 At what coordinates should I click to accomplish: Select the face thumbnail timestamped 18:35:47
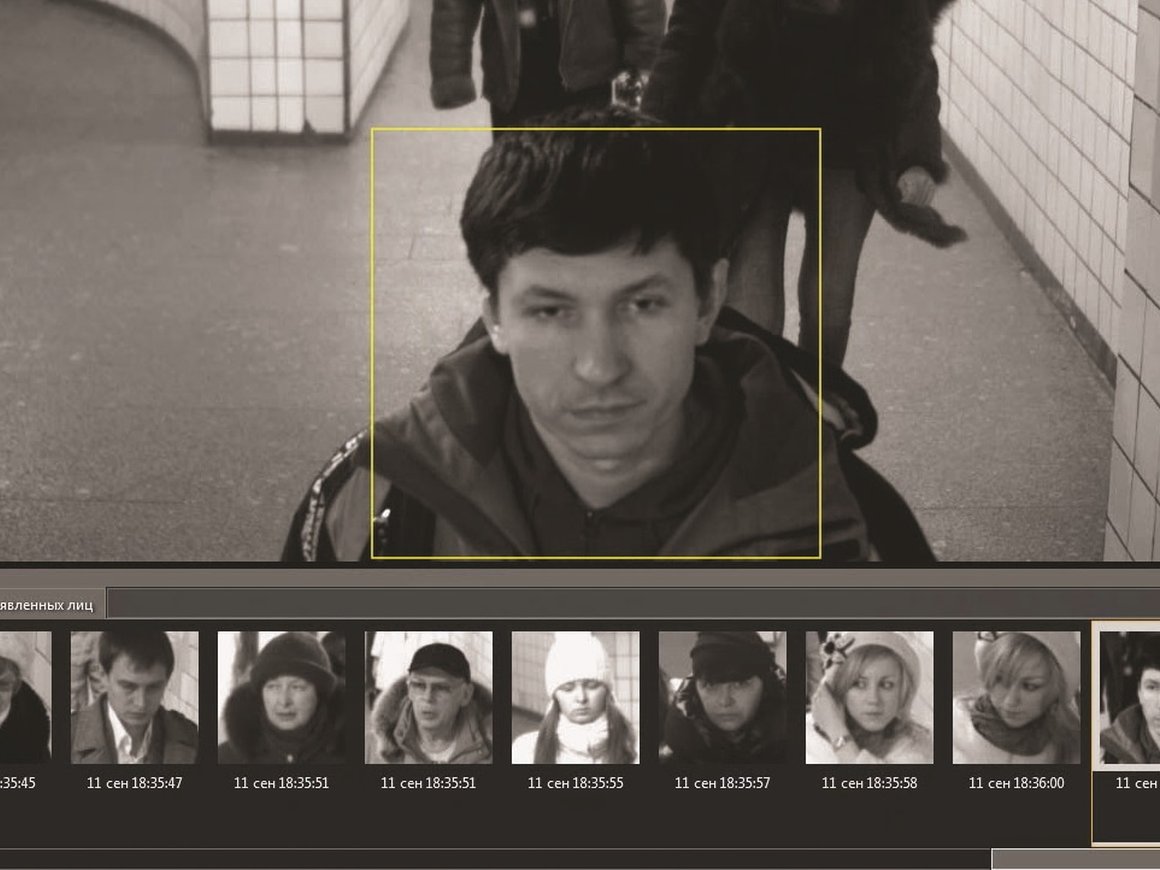[134, 697]
